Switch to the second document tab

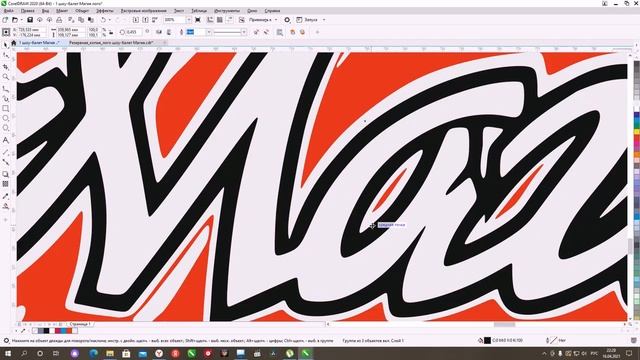coord(111,42)
